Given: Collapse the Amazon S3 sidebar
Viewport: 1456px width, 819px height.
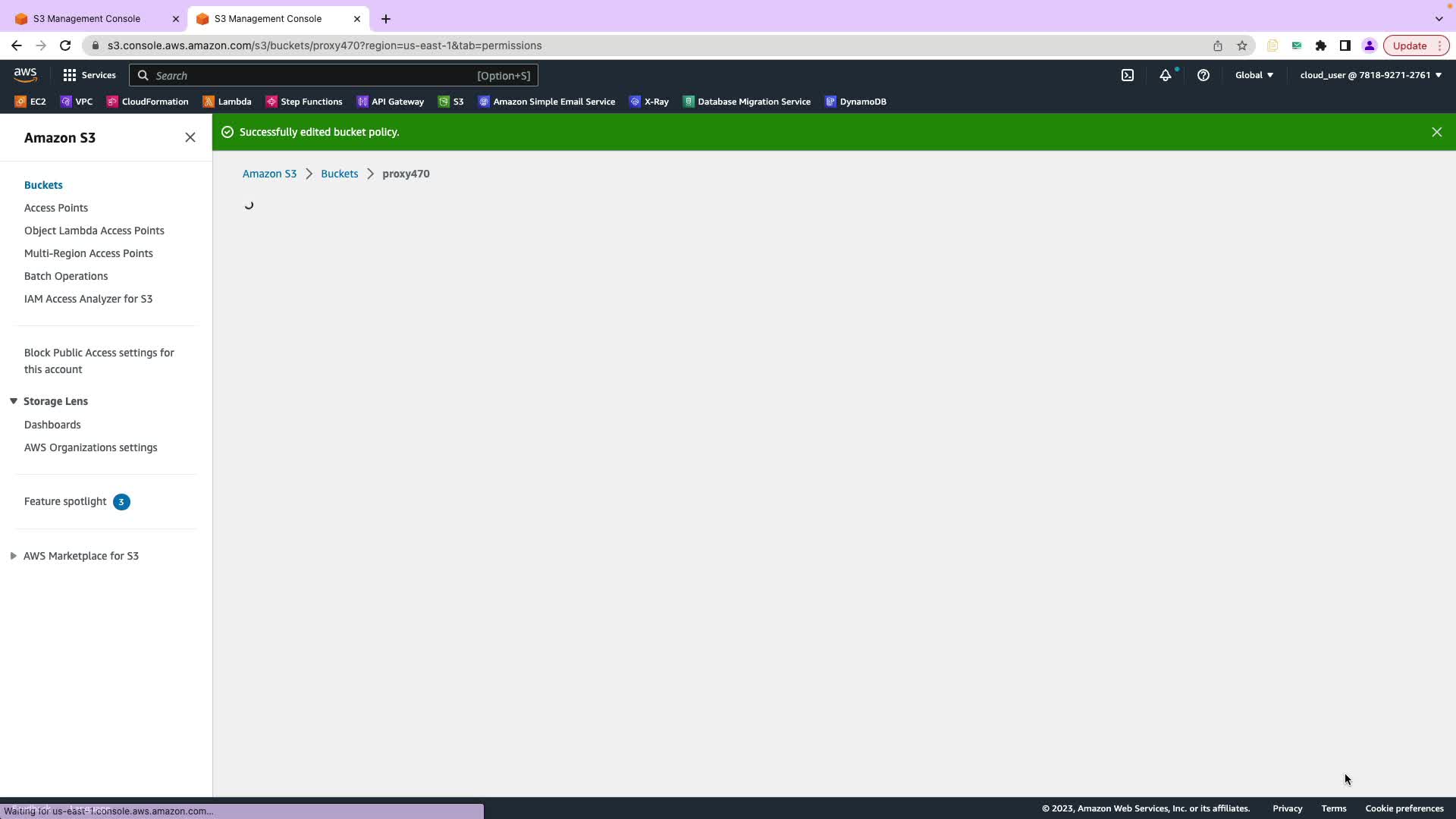Looking at the screenshot, I should click(190, 137).
